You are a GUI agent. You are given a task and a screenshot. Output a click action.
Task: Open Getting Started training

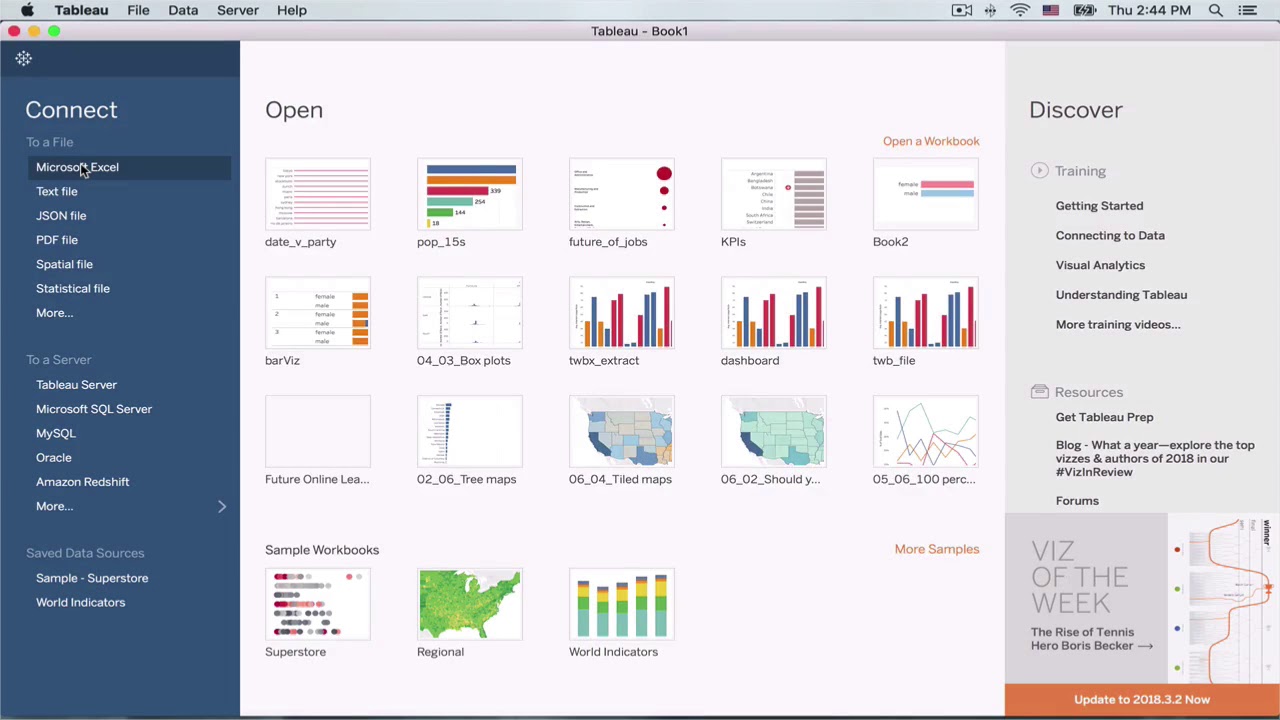pyautogui.click(x=1099, y=206)
